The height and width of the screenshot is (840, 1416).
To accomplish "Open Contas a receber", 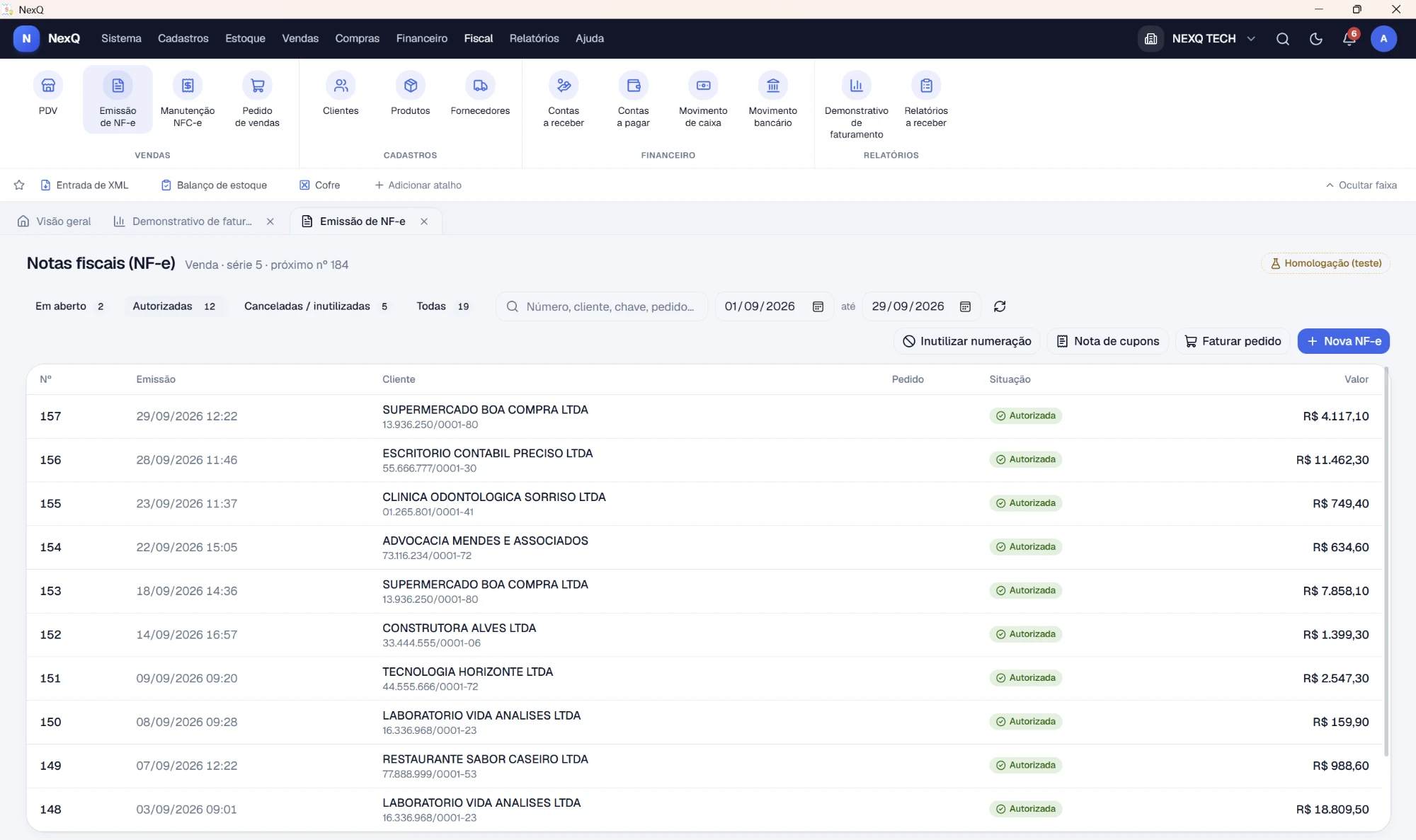I will coord(564,99).
